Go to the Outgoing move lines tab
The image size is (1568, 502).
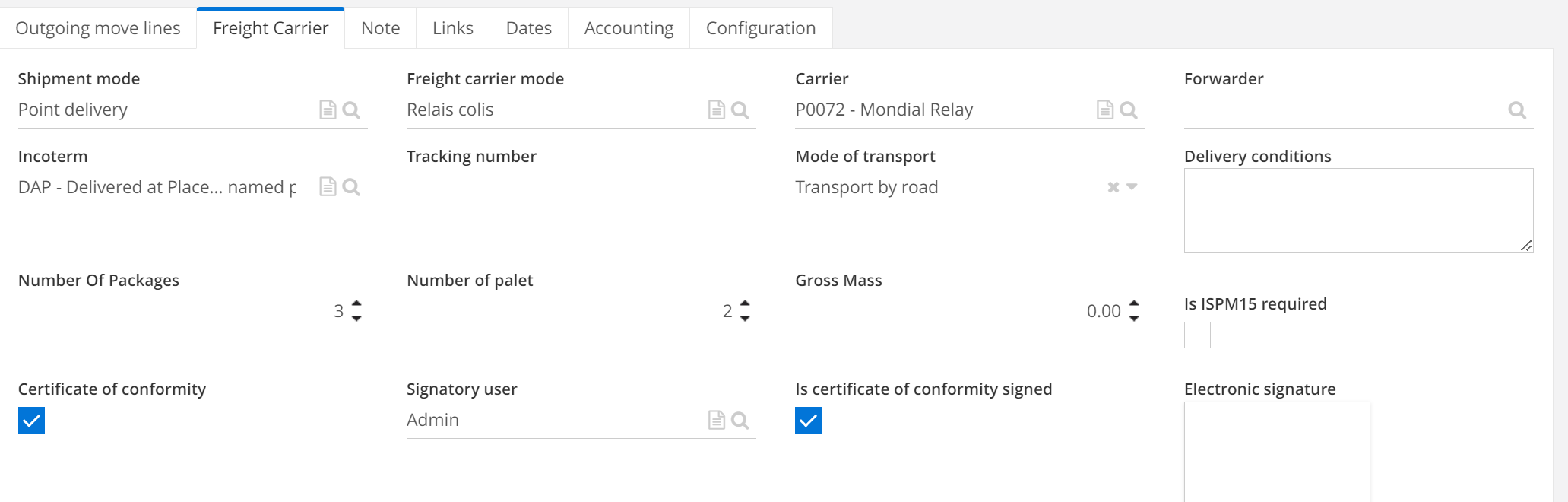98,27
